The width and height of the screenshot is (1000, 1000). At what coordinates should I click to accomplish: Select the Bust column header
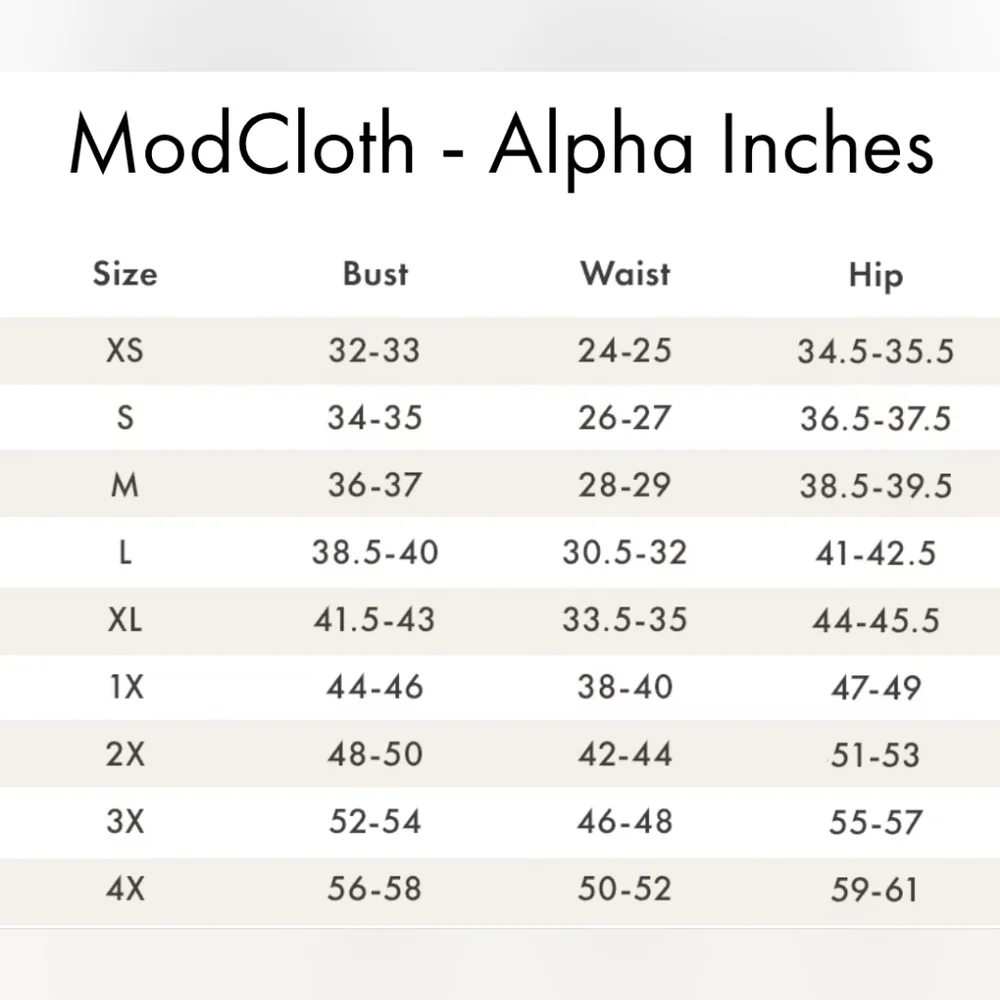pos(375,273)
